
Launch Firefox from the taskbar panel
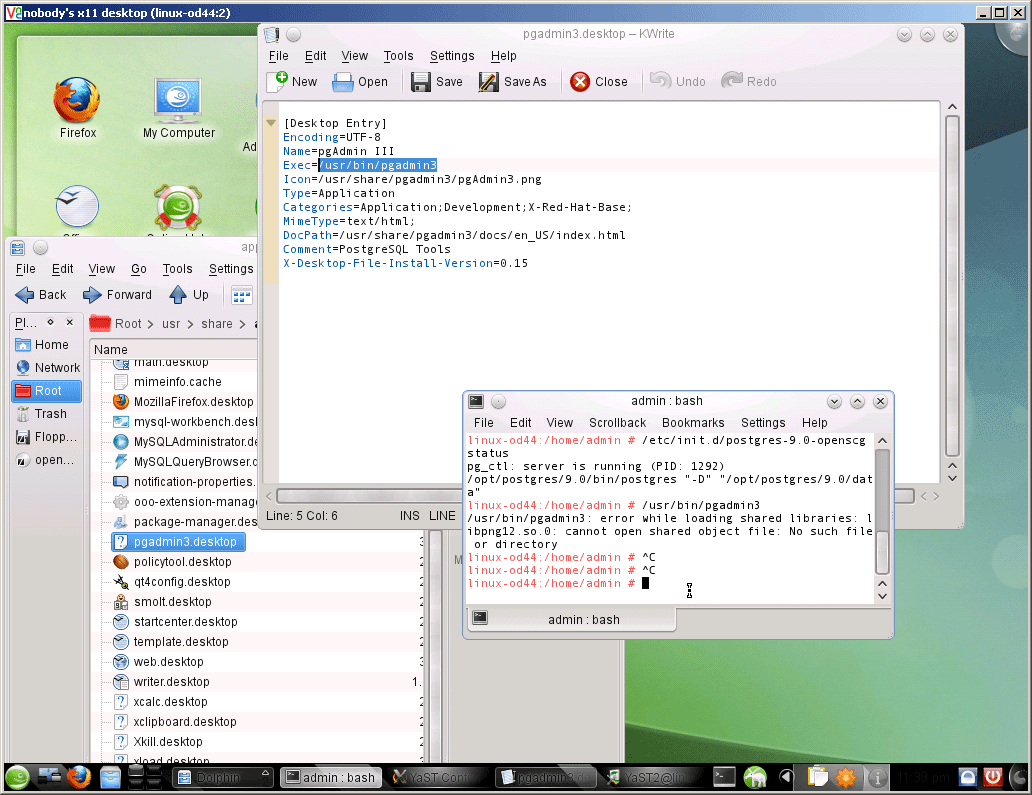point(79,777)
